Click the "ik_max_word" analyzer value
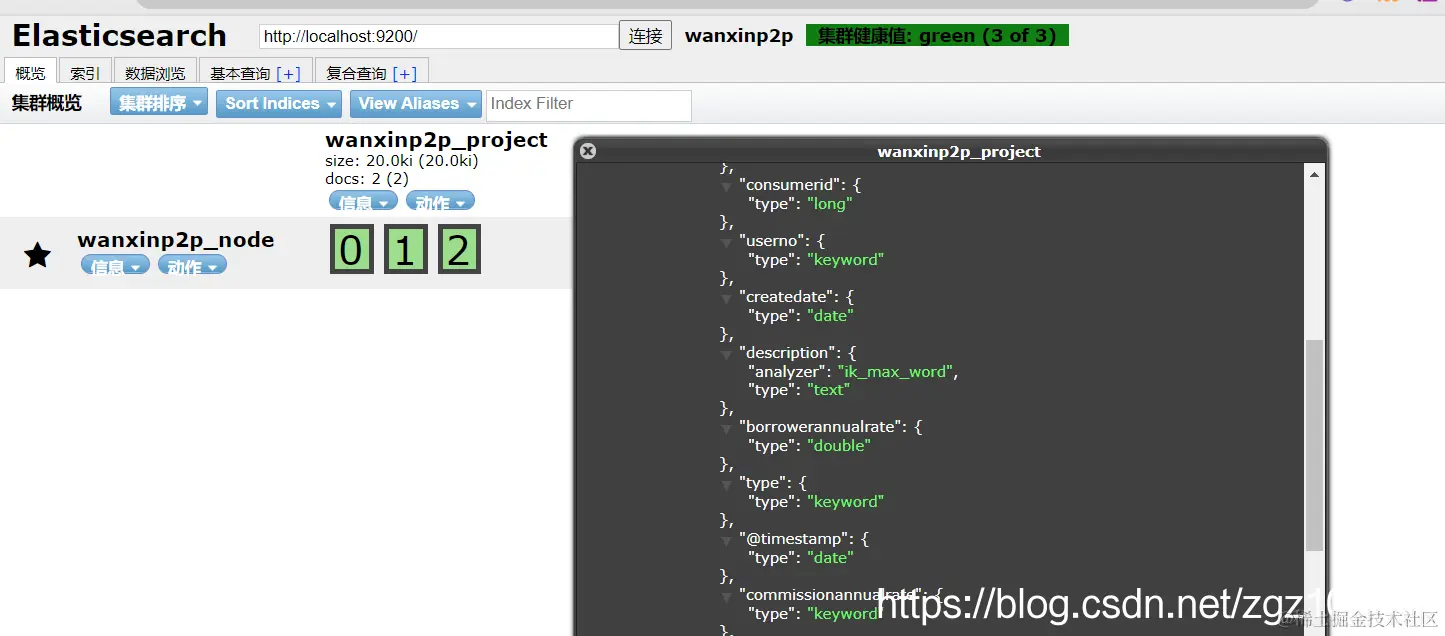Image resolution: width=1445 pixels, height=636 pixels. click(897, 372)
